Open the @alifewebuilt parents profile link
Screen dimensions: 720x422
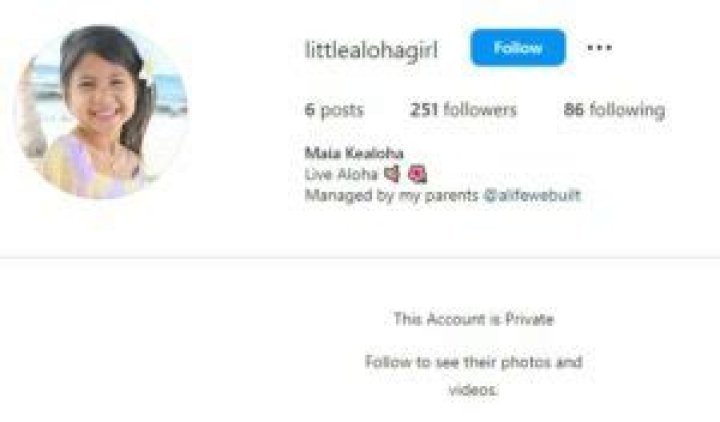[x=532, y=195]
